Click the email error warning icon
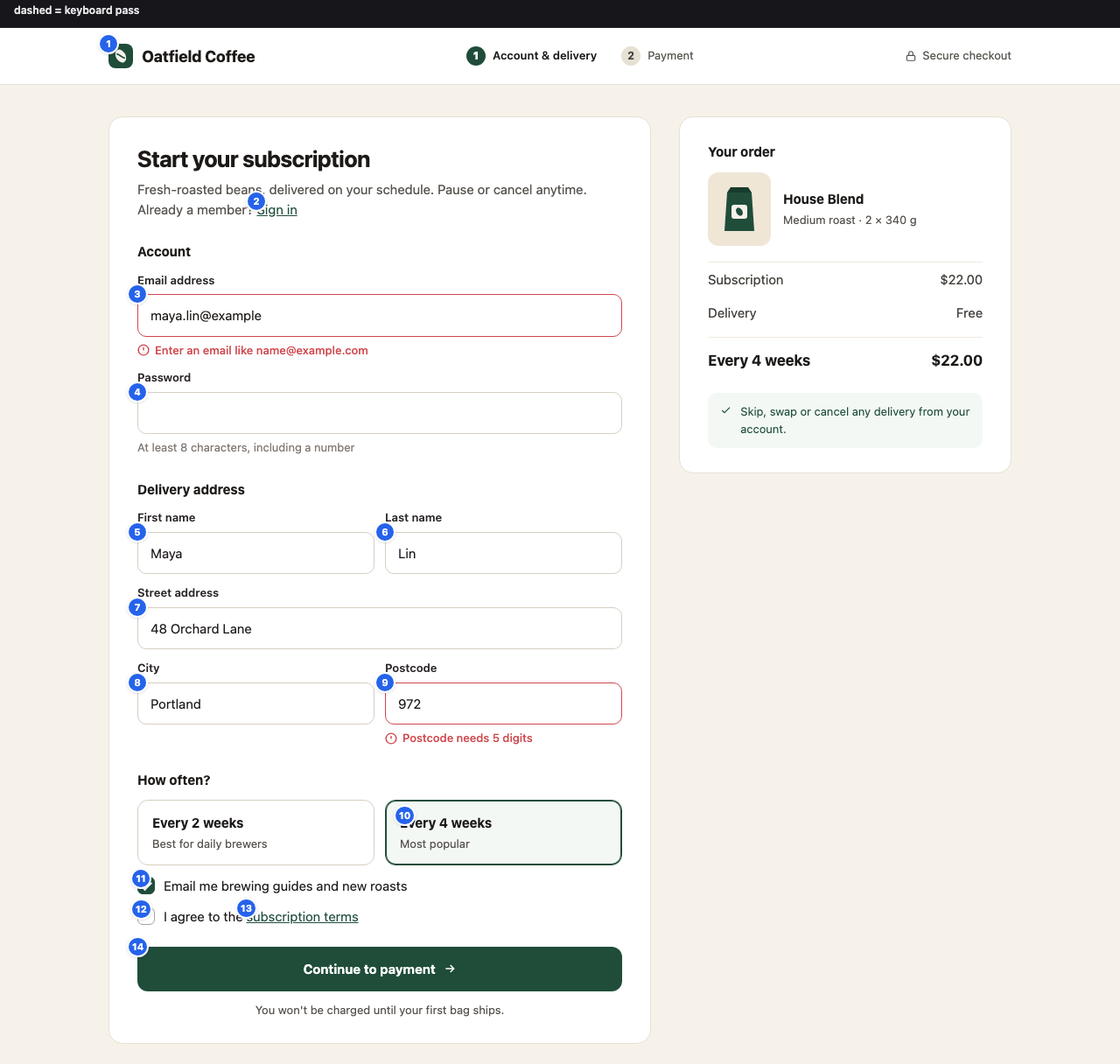The image size is (1120, 1064). click(143, 350)
